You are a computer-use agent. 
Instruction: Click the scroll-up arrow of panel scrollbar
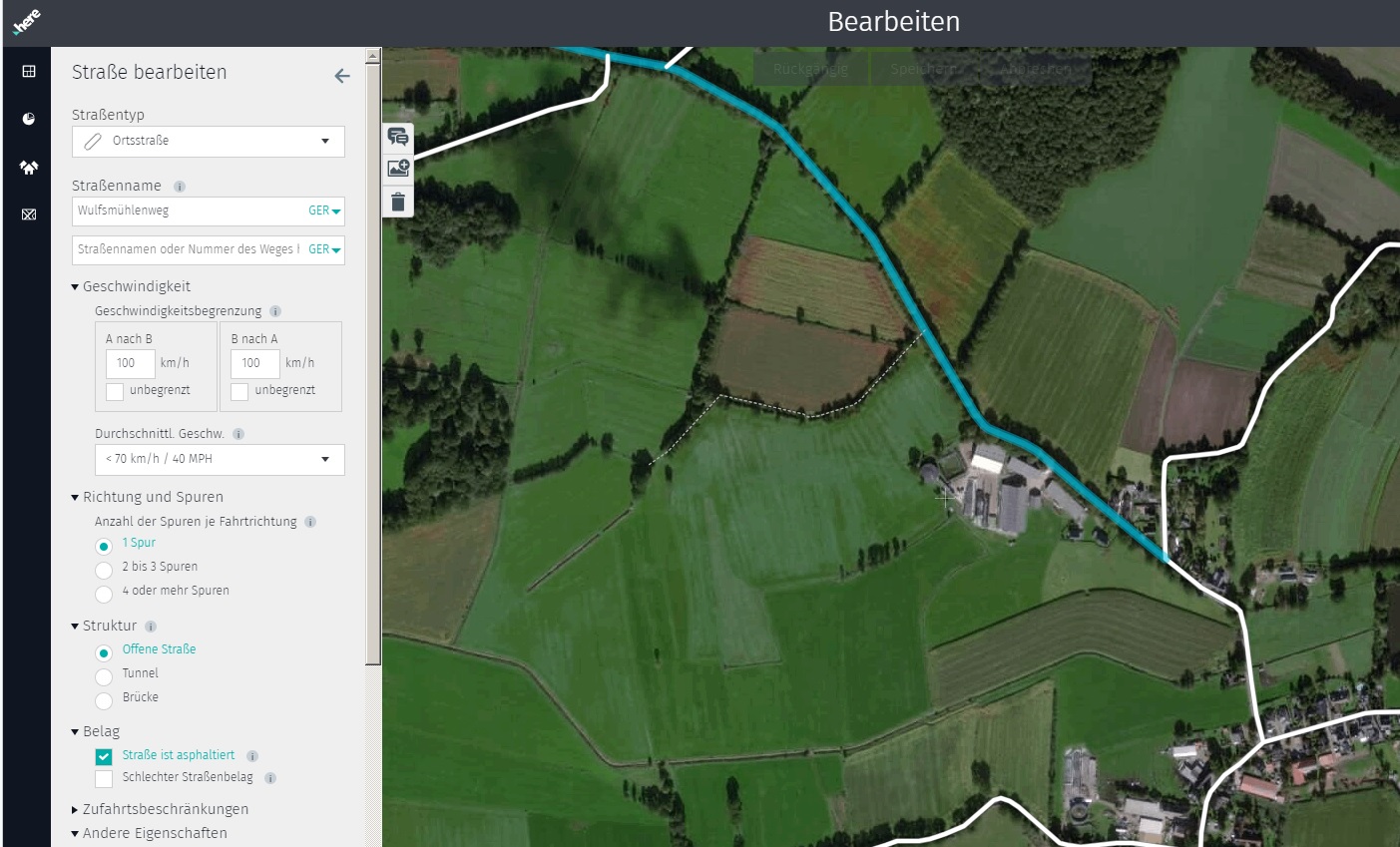pos(373,56)
